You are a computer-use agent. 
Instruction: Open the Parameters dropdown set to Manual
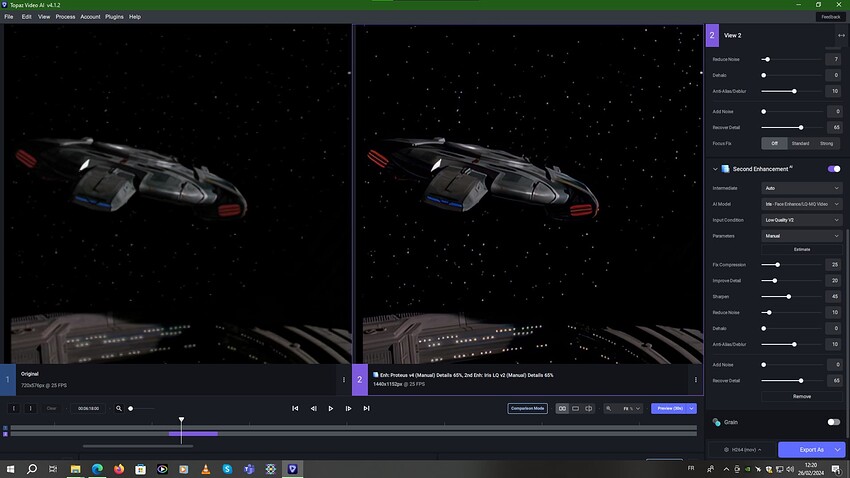click(801, 236)
